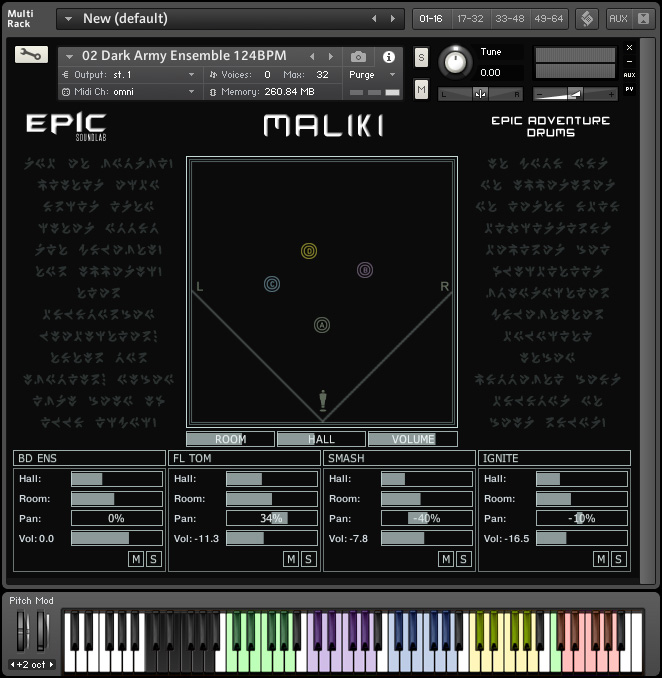Select the HALL mode button

tap(321, 439)
